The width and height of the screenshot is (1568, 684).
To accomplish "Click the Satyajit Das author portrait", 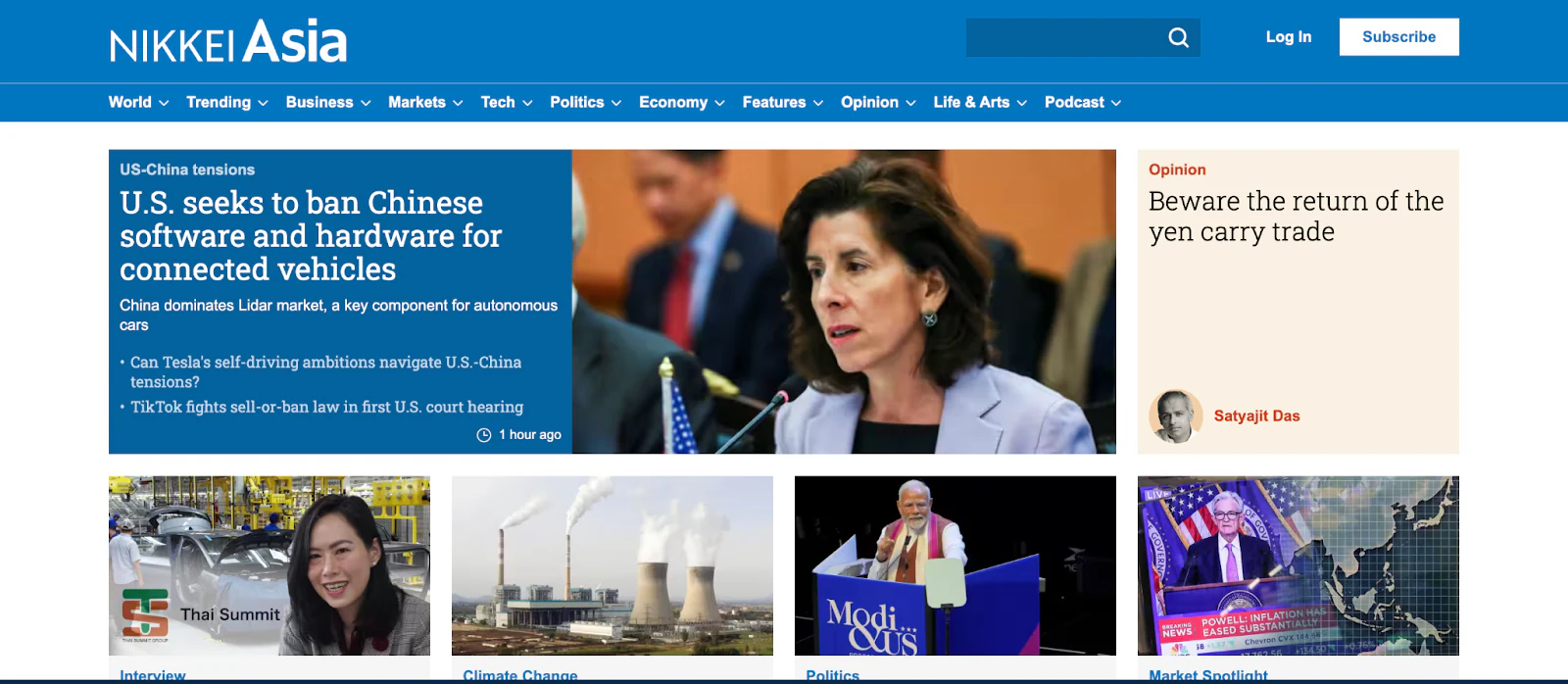I will 1176,416.
